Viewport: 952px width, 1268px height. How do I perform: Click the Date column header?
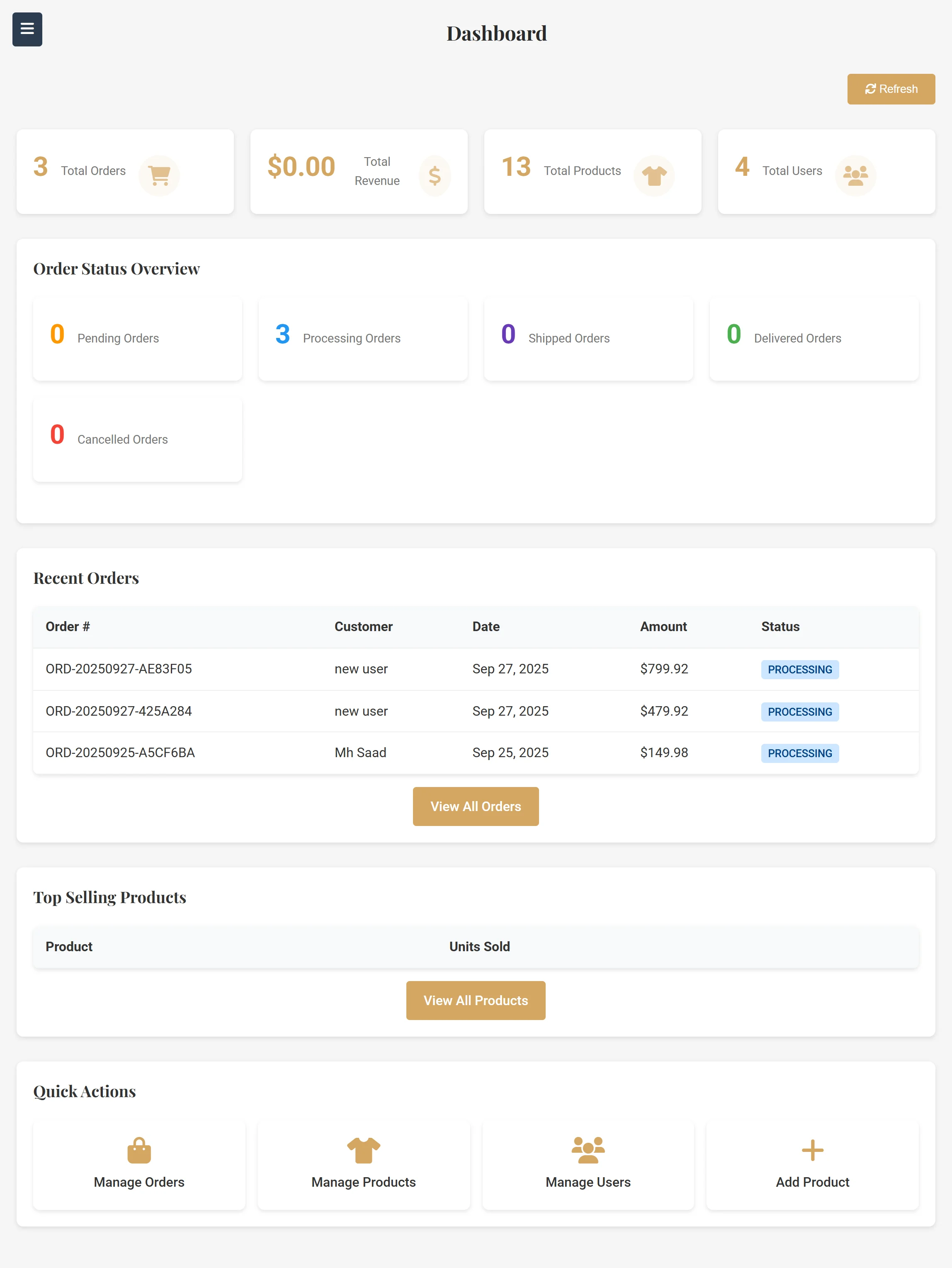(x=486, y=627)
